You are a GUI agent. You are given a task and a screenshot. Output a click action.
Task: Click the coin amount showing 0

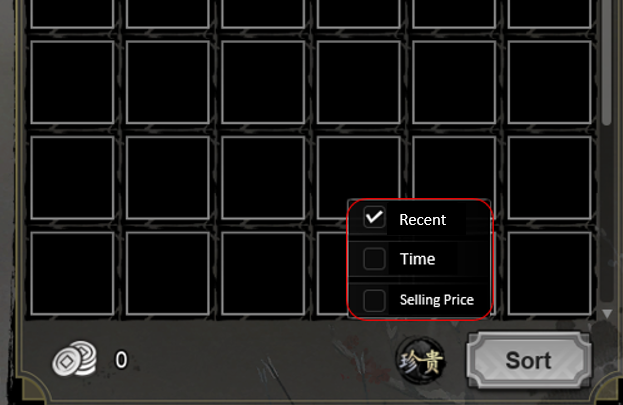tap(121, 360)
